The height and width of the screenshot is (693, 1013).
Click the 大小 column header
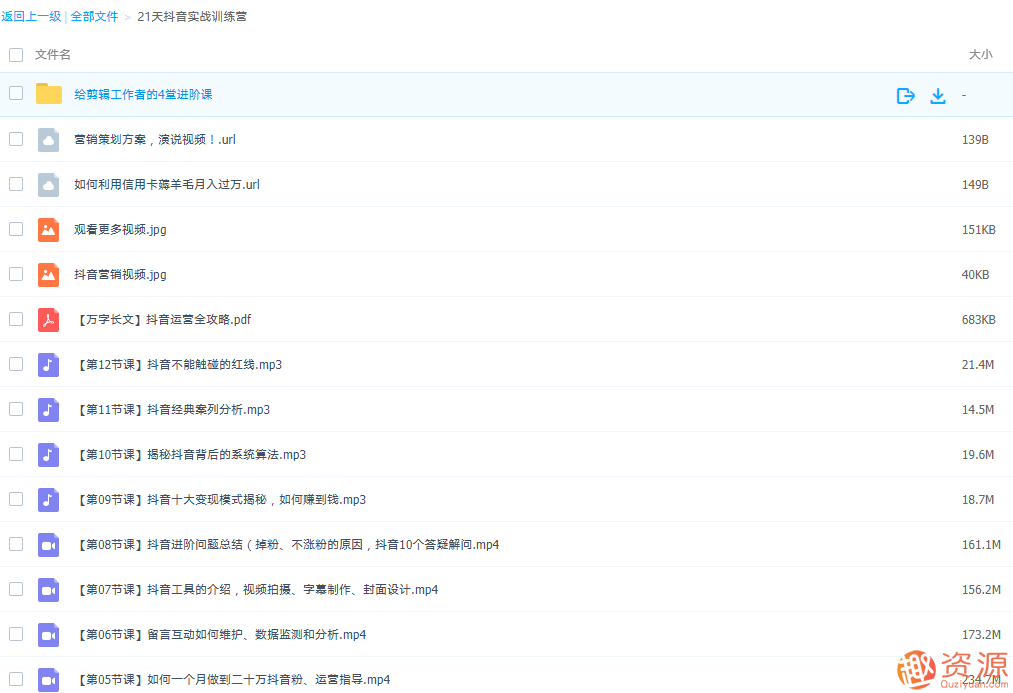(x=980, y=55)
